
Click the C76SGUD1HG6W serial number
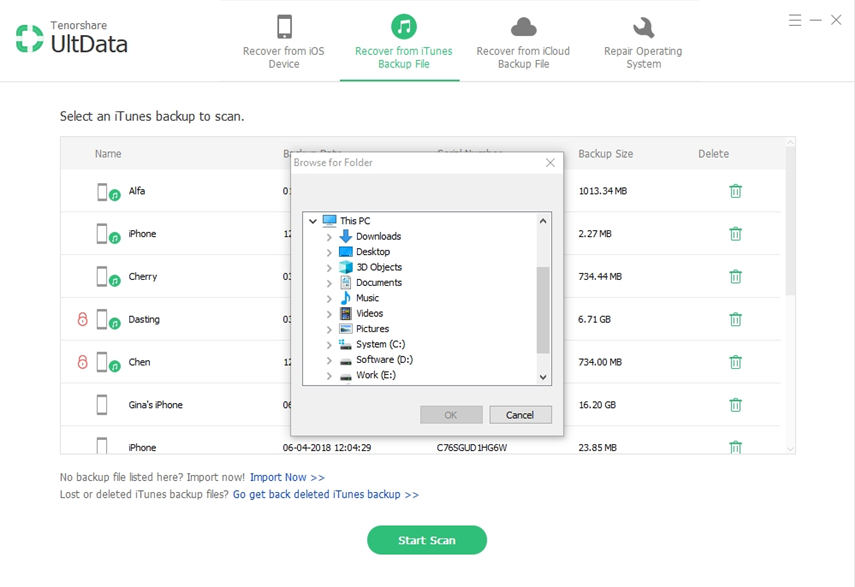coord(472,447)
